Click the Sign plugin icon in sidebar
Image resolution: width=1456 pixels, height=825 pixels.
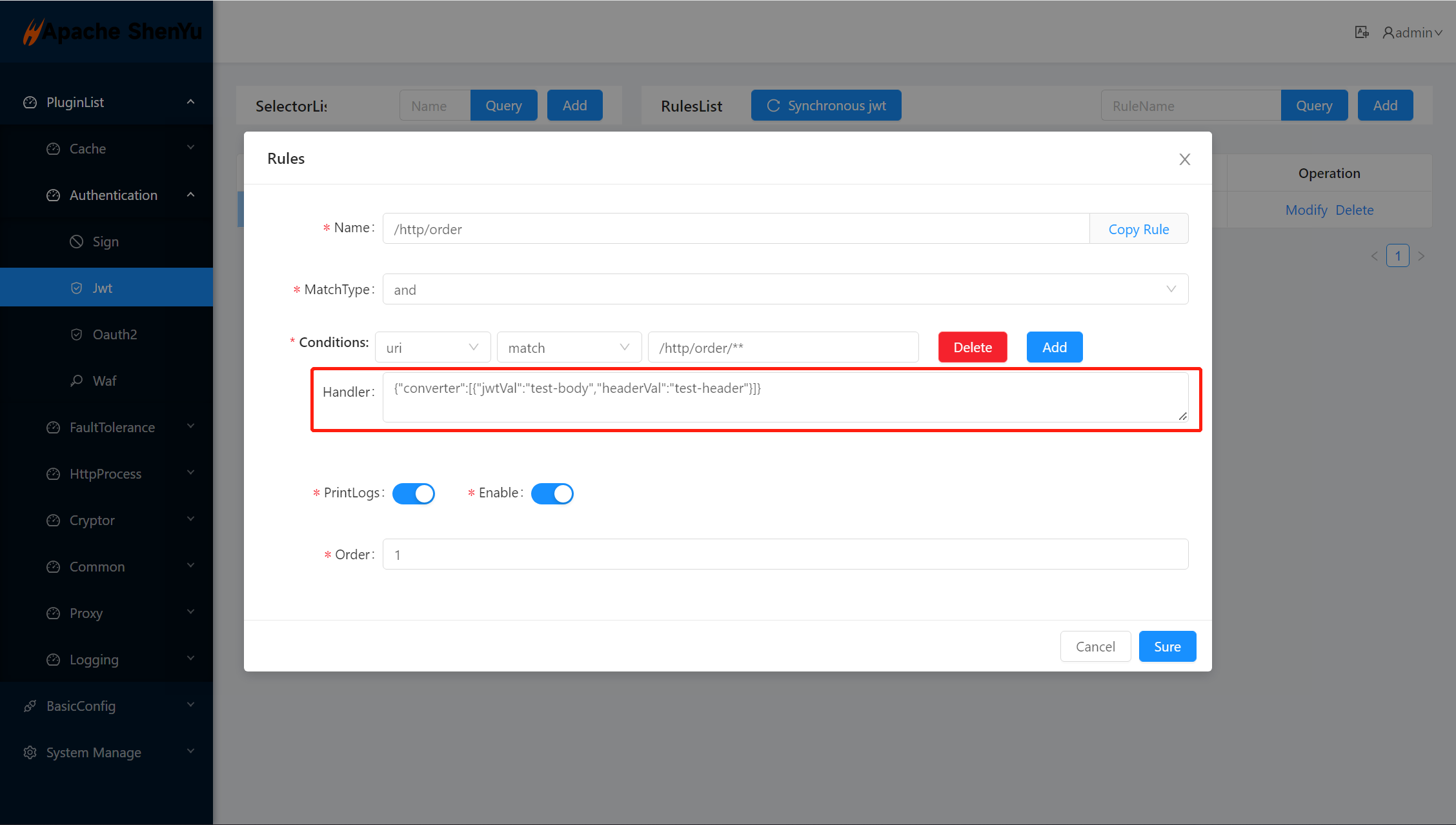[x=77, y=242]
